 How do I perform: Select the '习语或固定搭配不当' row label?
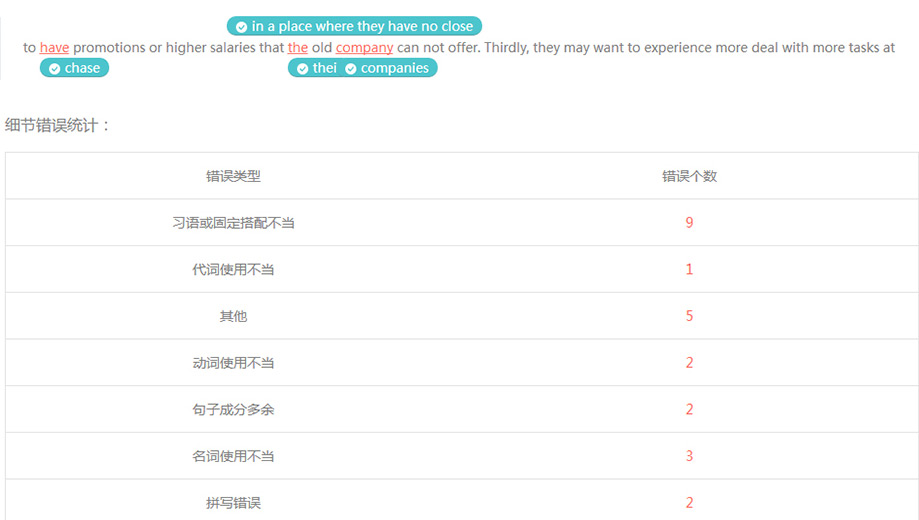(233, 223)
